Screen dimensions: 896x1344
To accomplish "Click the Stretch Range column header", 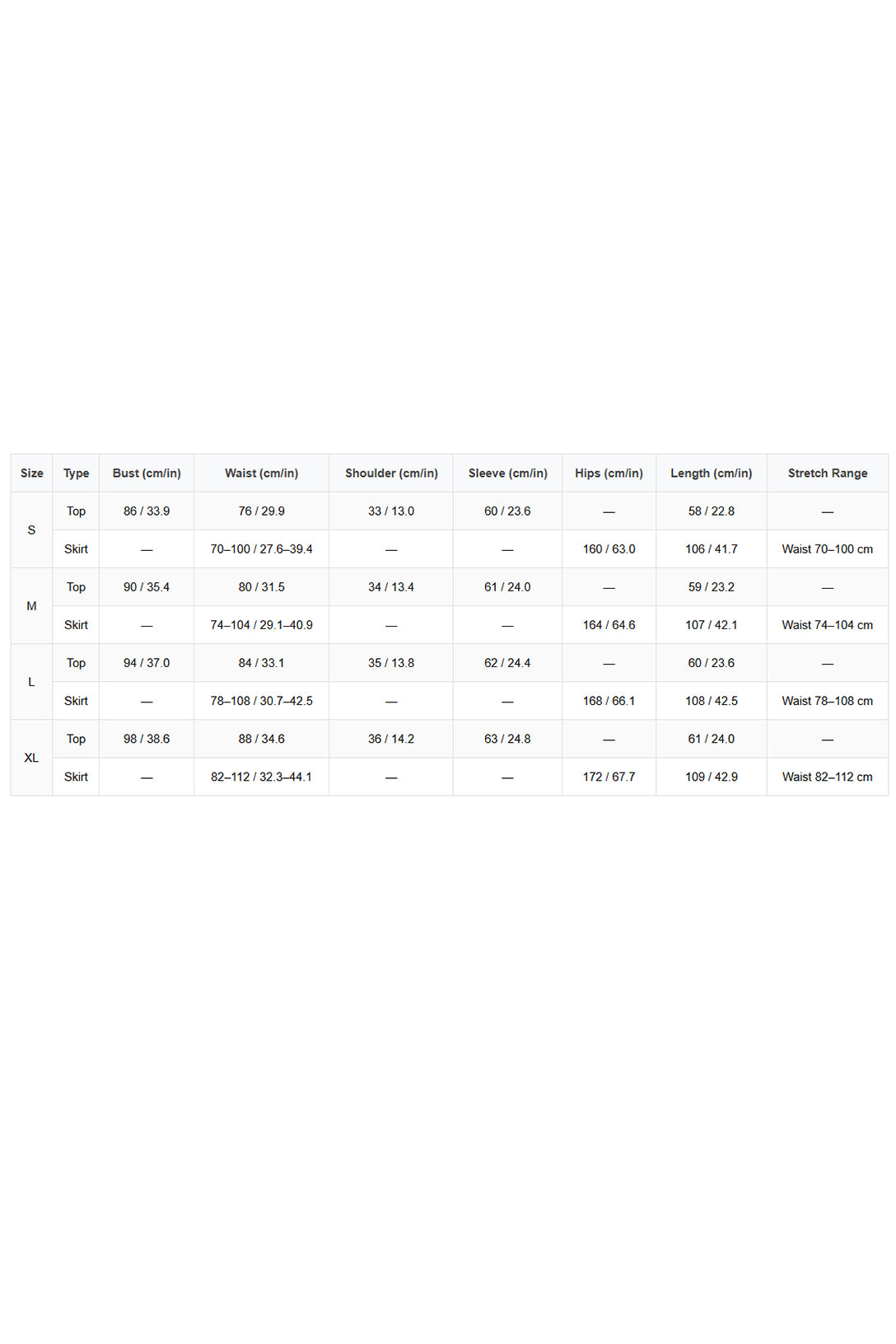I will pos(828,473).
